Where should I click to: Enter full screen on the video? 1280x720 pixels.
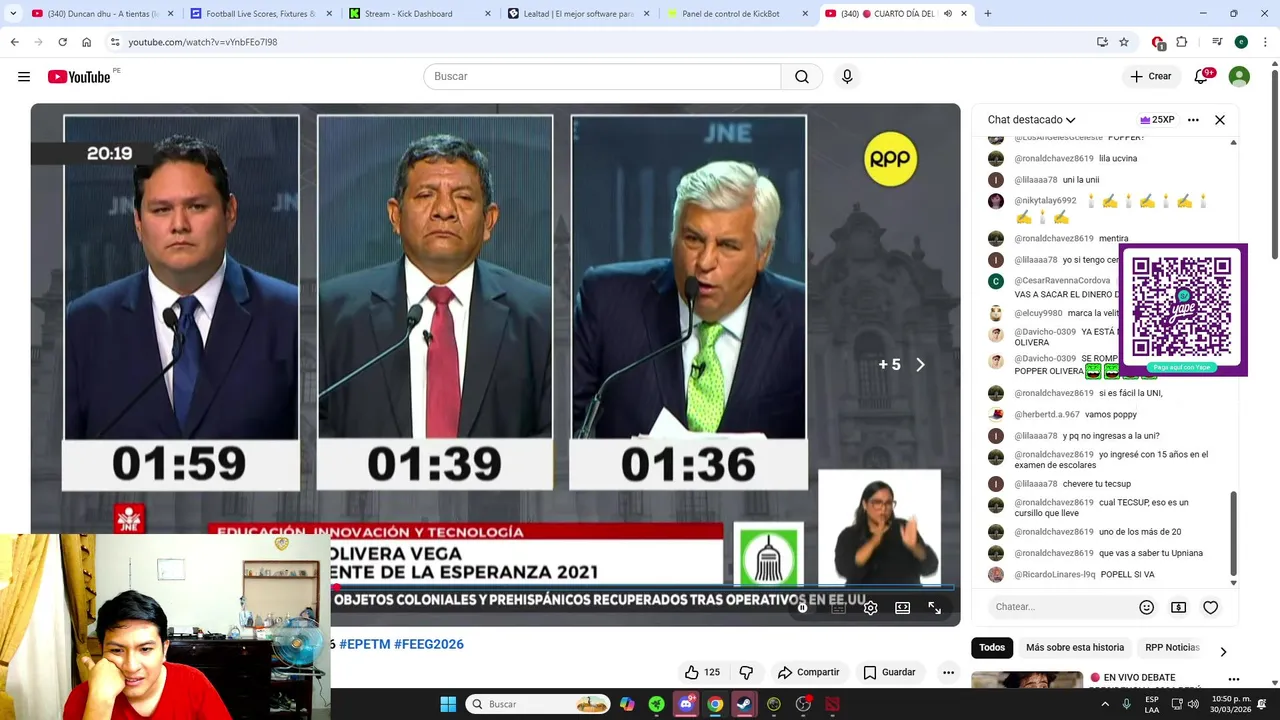[x=934, y=608]
